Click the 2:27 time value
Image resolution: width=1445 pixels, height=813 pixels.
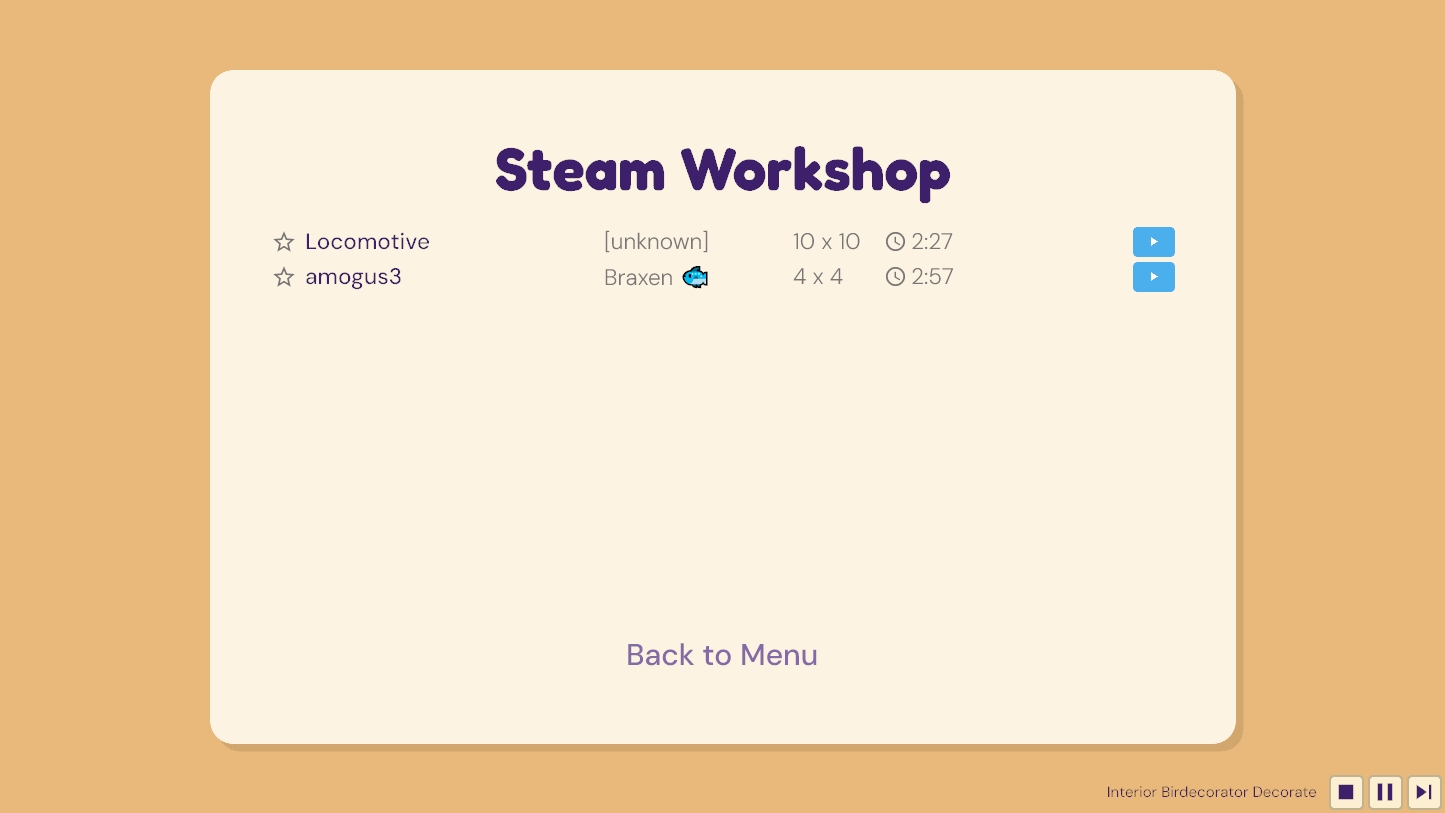[x=932, y=242]
